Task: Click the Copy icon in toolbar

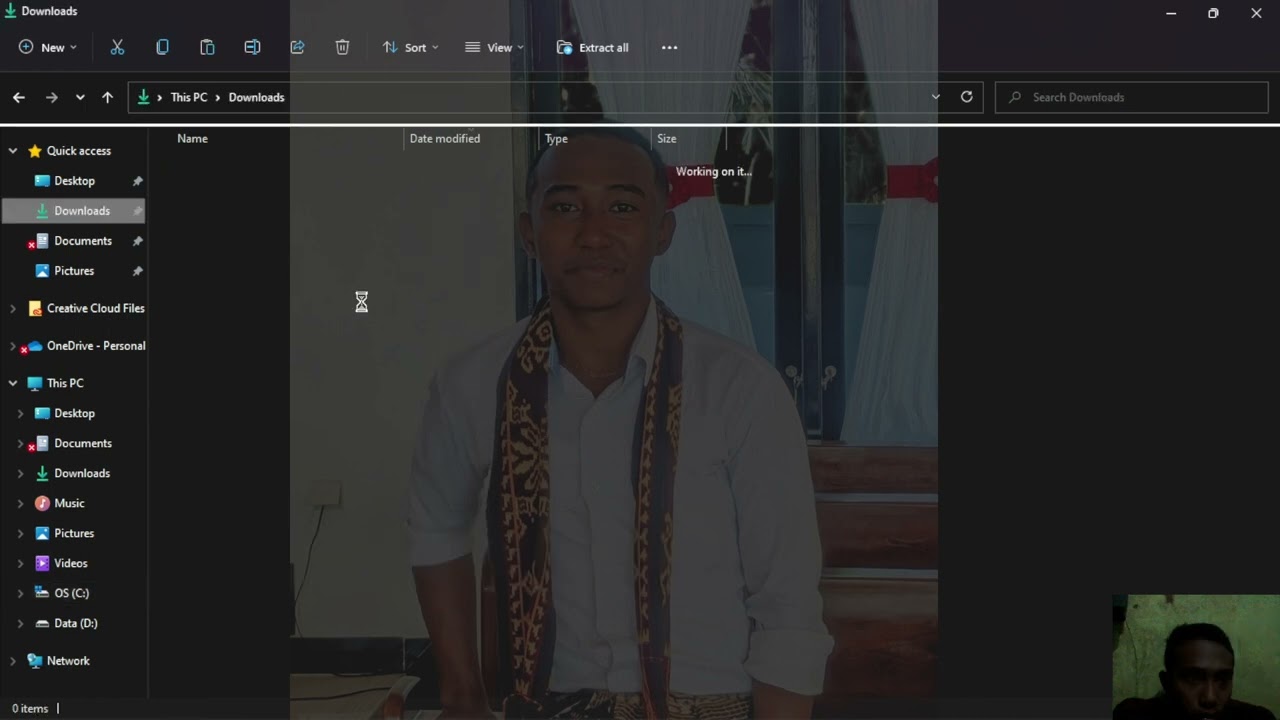Action: point(162,47)
